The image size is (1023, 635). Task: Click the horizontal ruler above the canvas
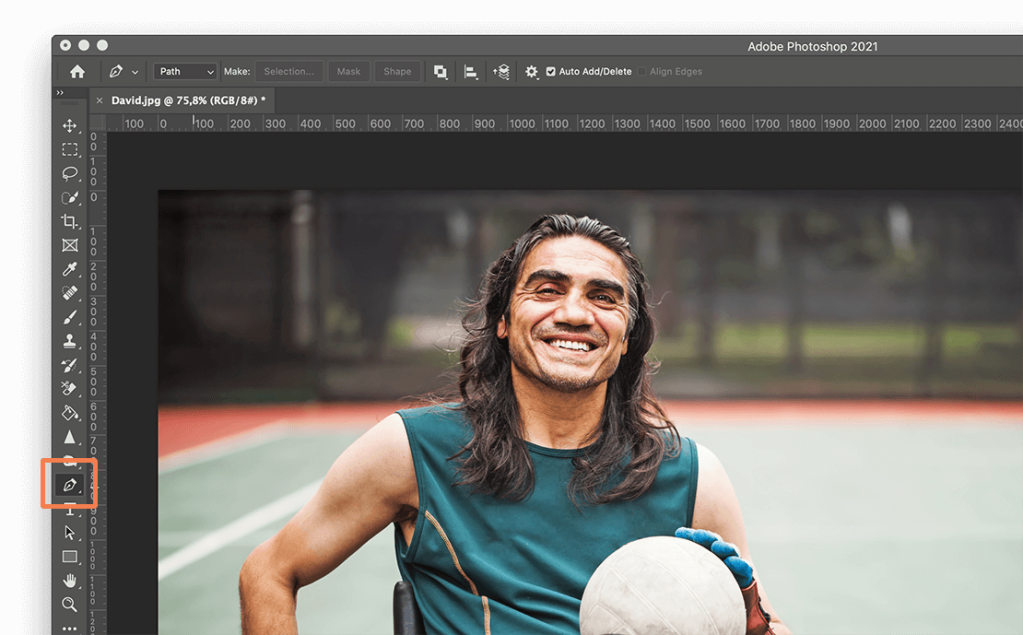click(565, 123)
